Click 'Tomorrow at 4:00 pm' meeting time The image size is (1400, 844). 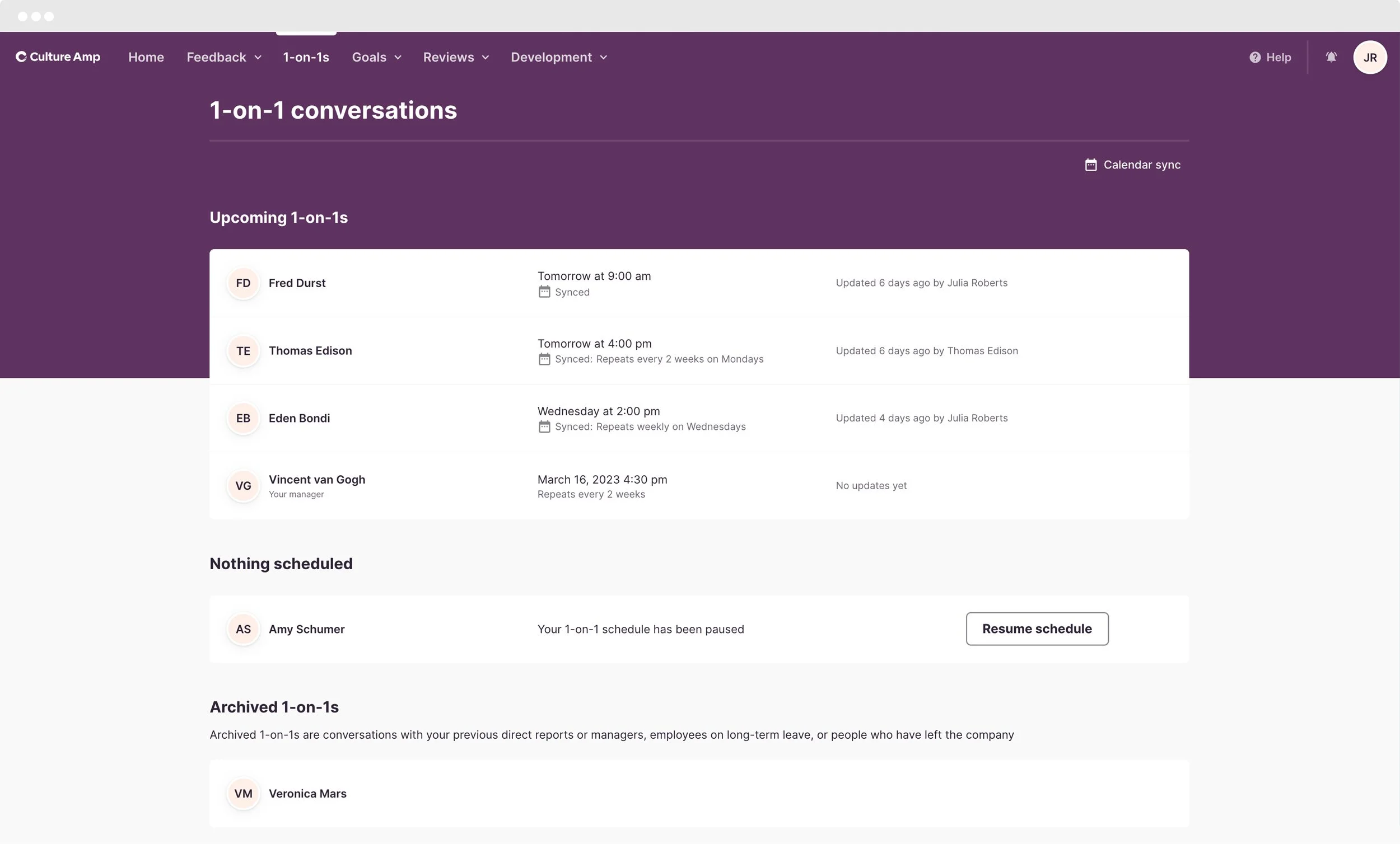tap(594, 344)
